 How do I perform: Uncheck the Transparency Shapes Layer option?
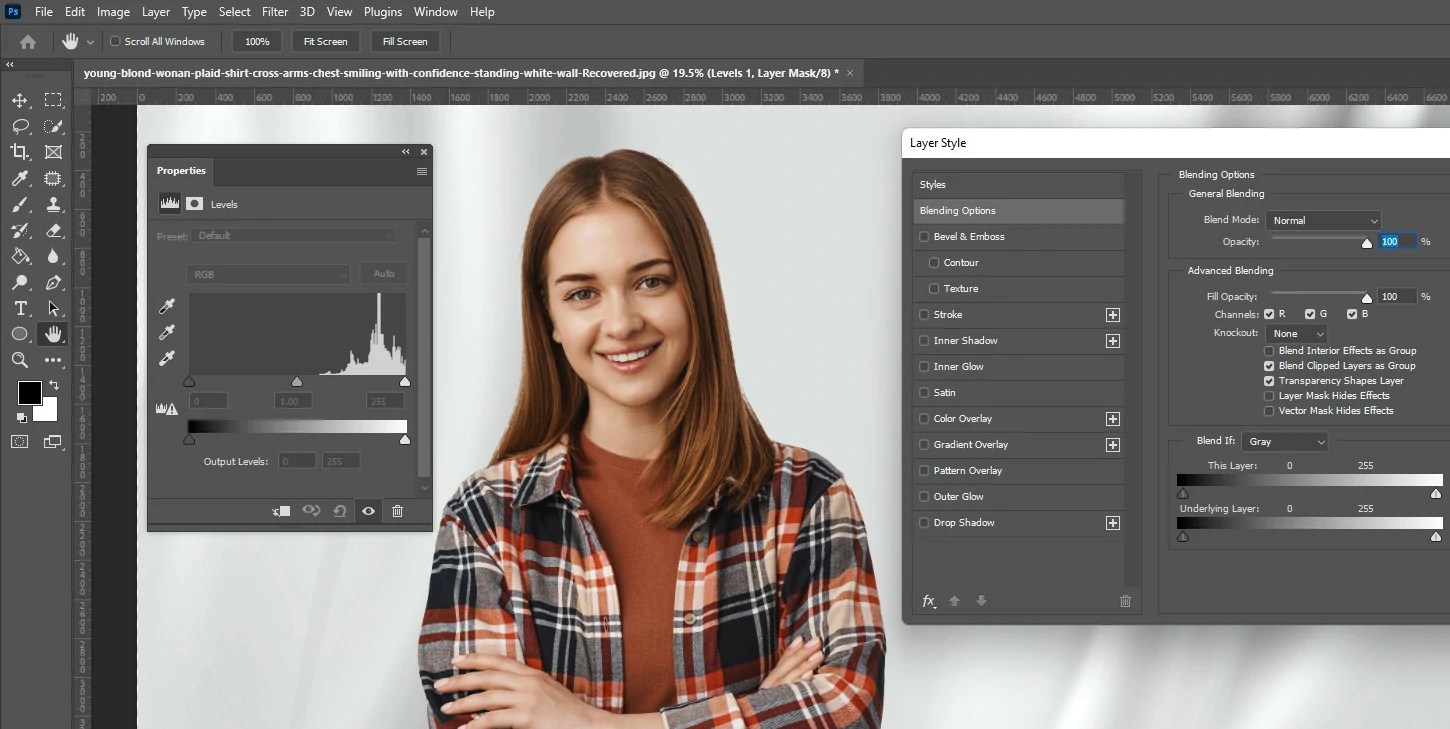coord(1268,381)
